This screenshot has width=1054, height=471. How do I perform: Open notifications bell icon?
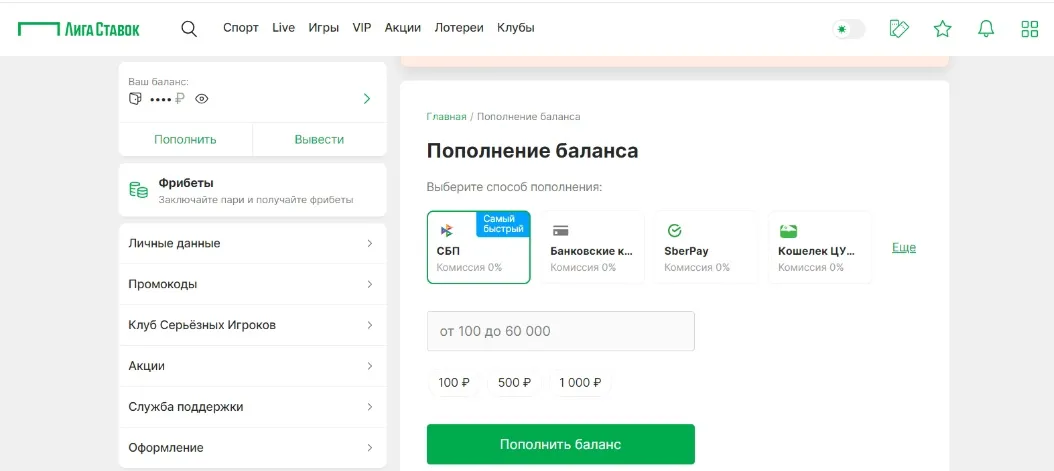click(986, 29)
